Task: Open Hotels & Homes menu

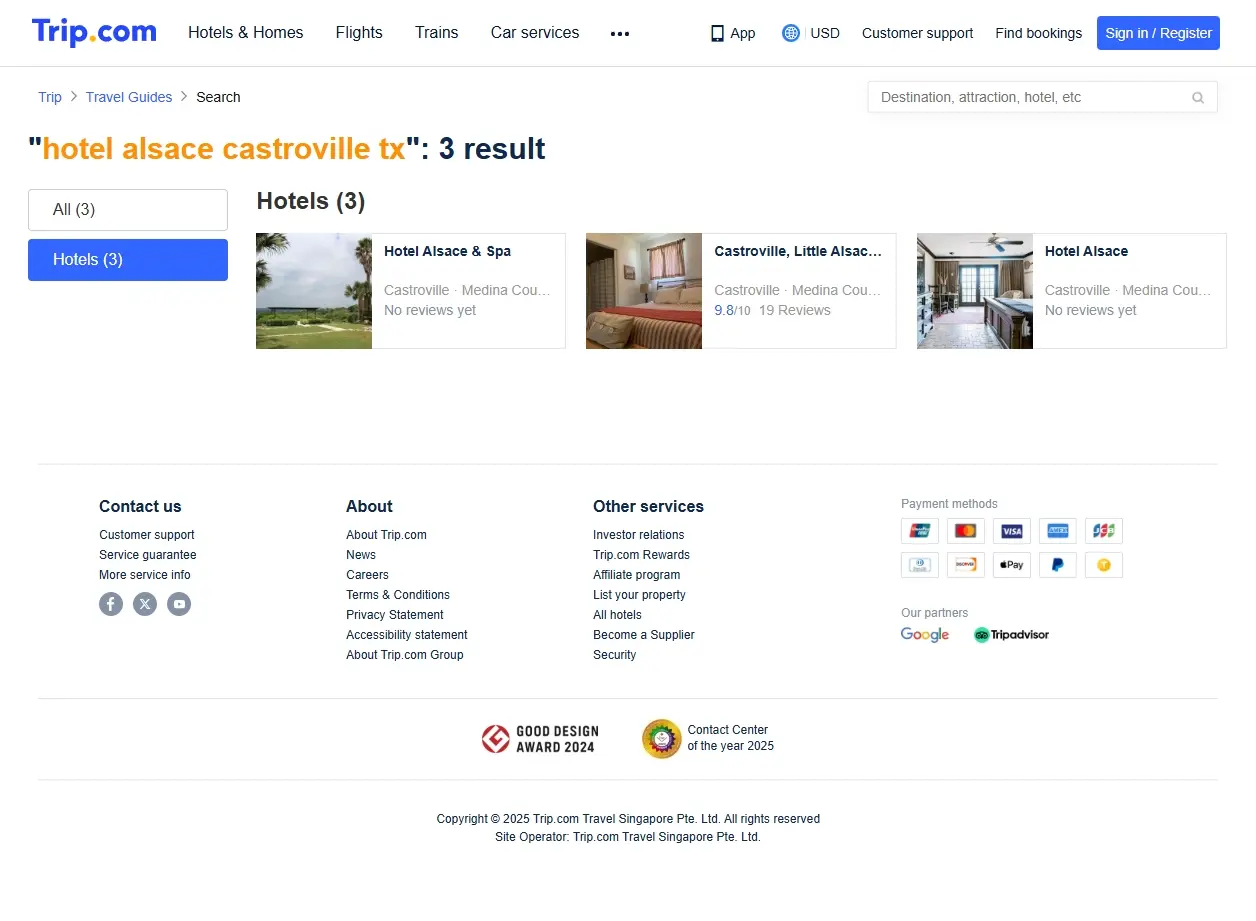Action: pos(246,33)
